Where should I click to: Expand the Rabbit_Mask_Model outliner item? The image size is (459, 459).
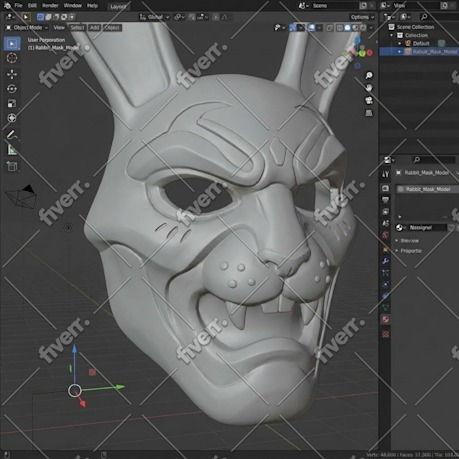(400, 51)
